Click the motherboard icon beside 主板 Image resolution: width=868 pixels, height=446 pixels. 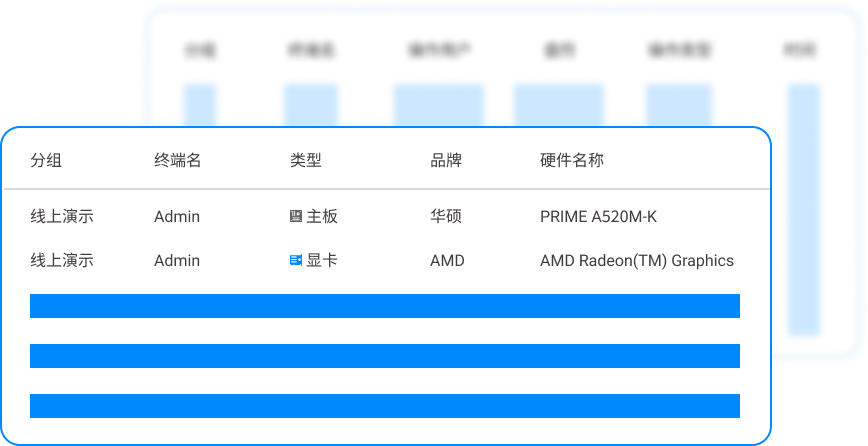(295, 216)
